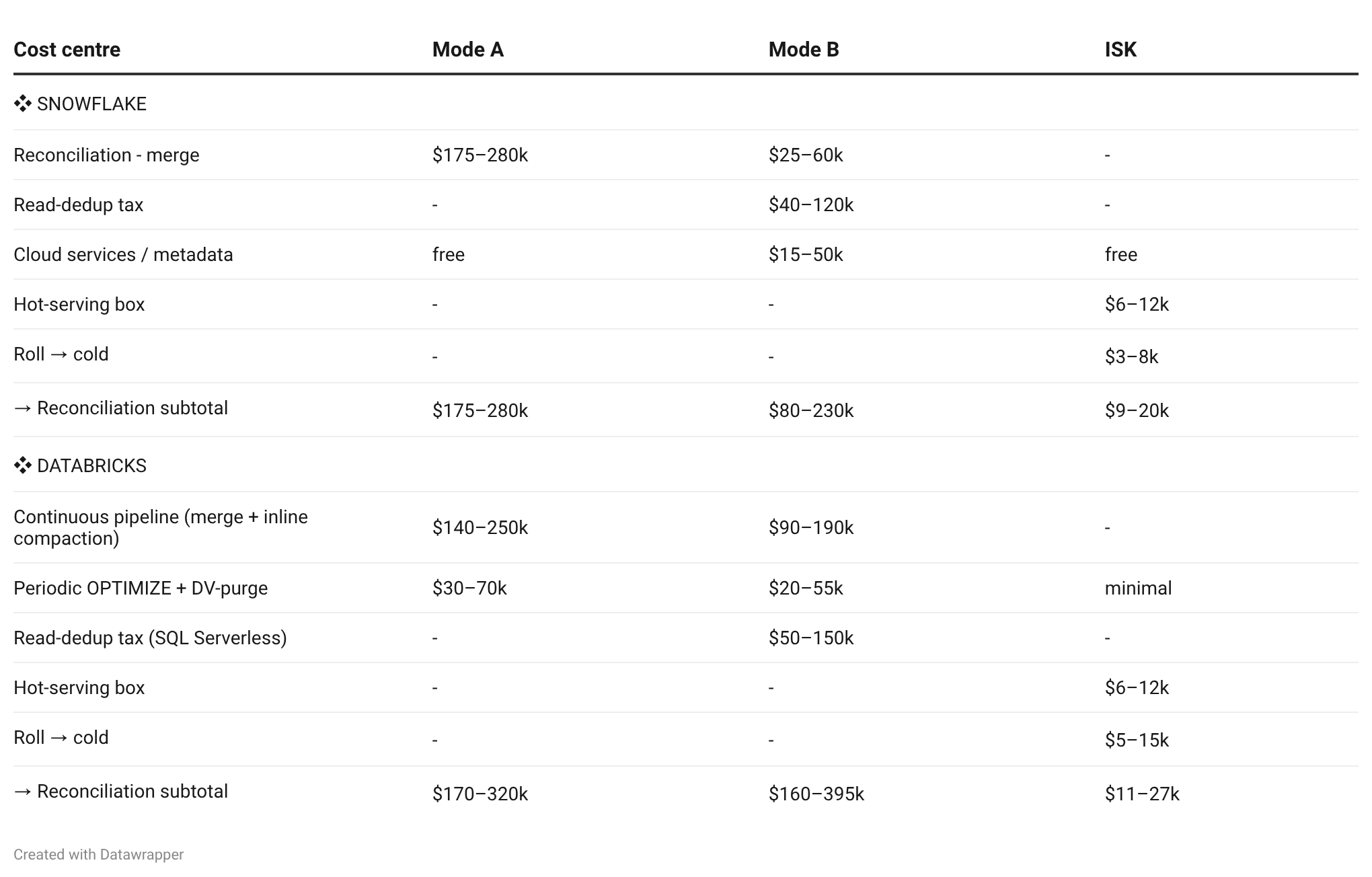Click the $160–395k Databricks subtotal cell

[x=816, y=794]
